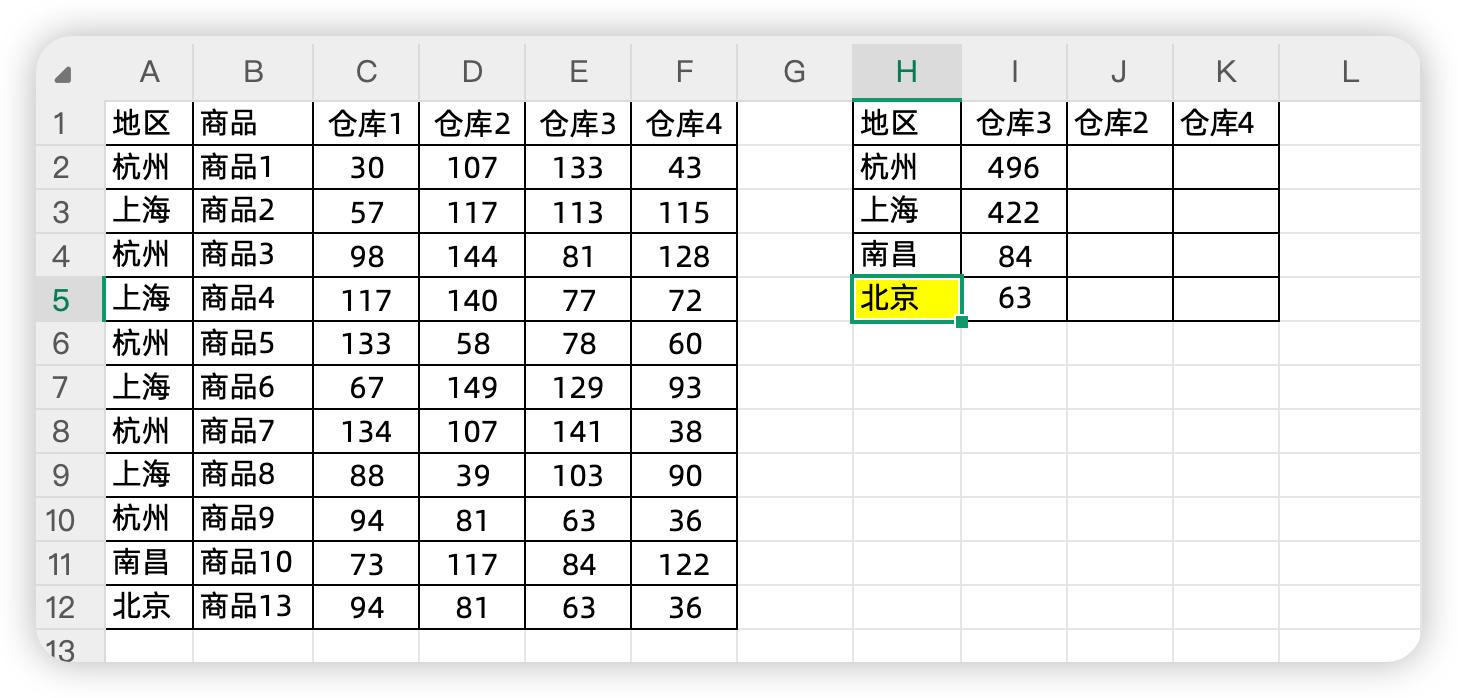Select the empty 仓库4 cell for 北京
1458x698 pixels.
(1225, 299)
